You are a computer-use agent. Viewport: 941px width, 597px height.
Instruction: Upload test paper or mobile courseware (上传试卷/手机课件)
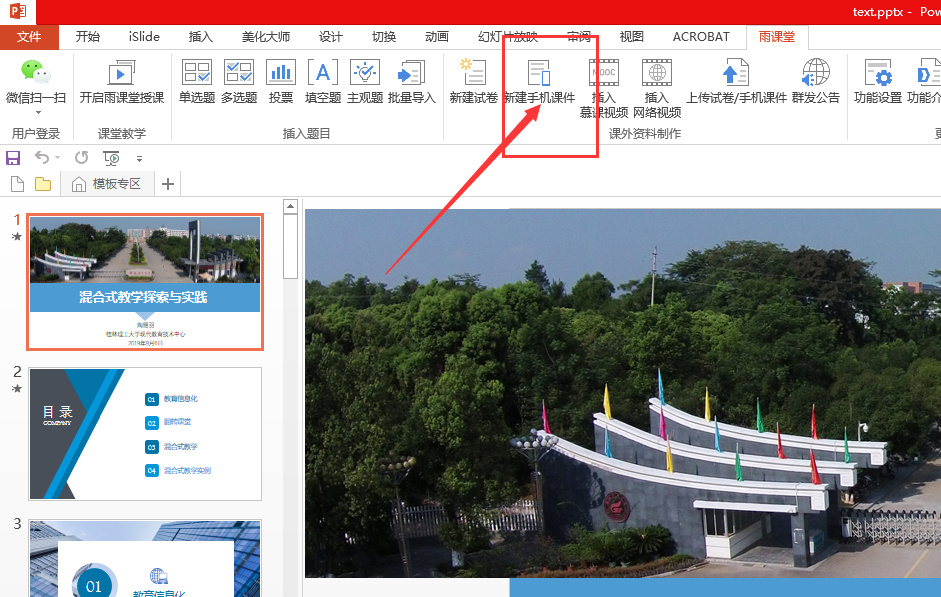click(736, 82)
